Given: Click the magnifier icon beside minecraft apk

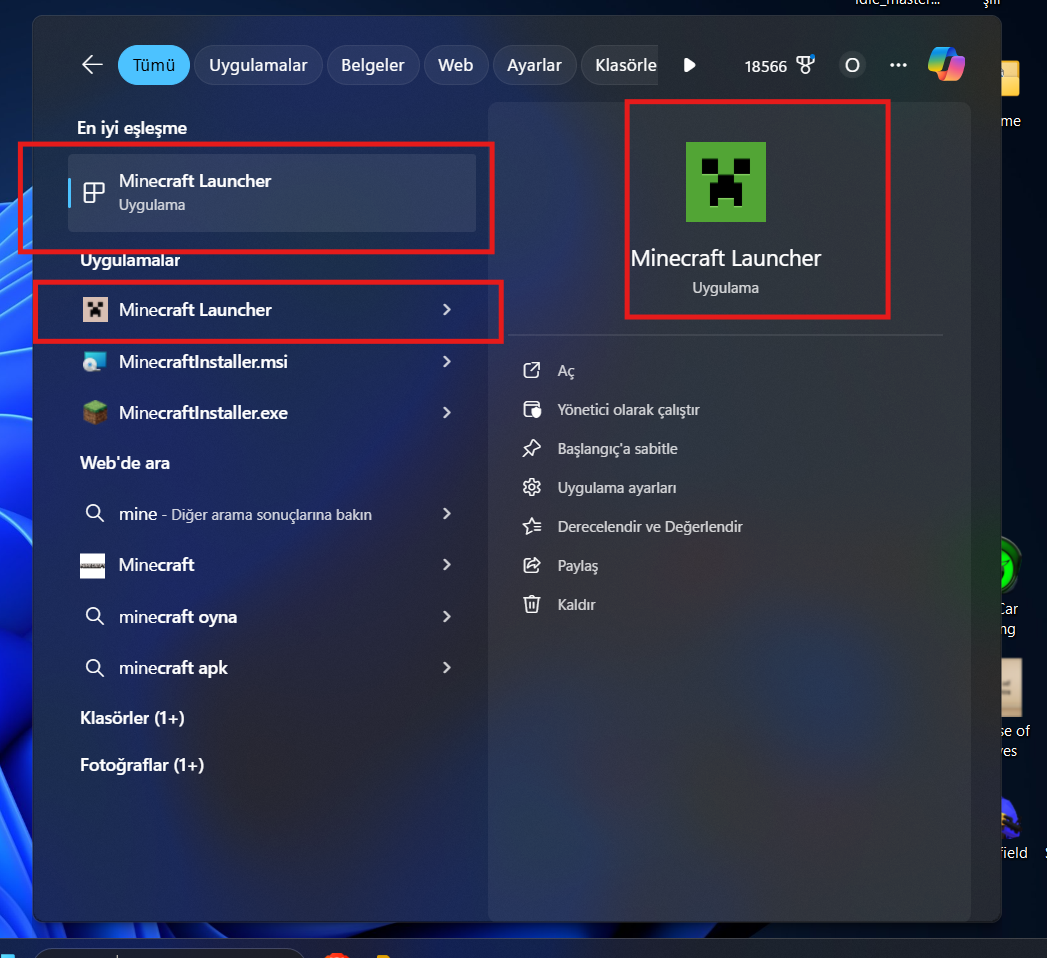Looking at the screenshot, I should click(95, 668).
